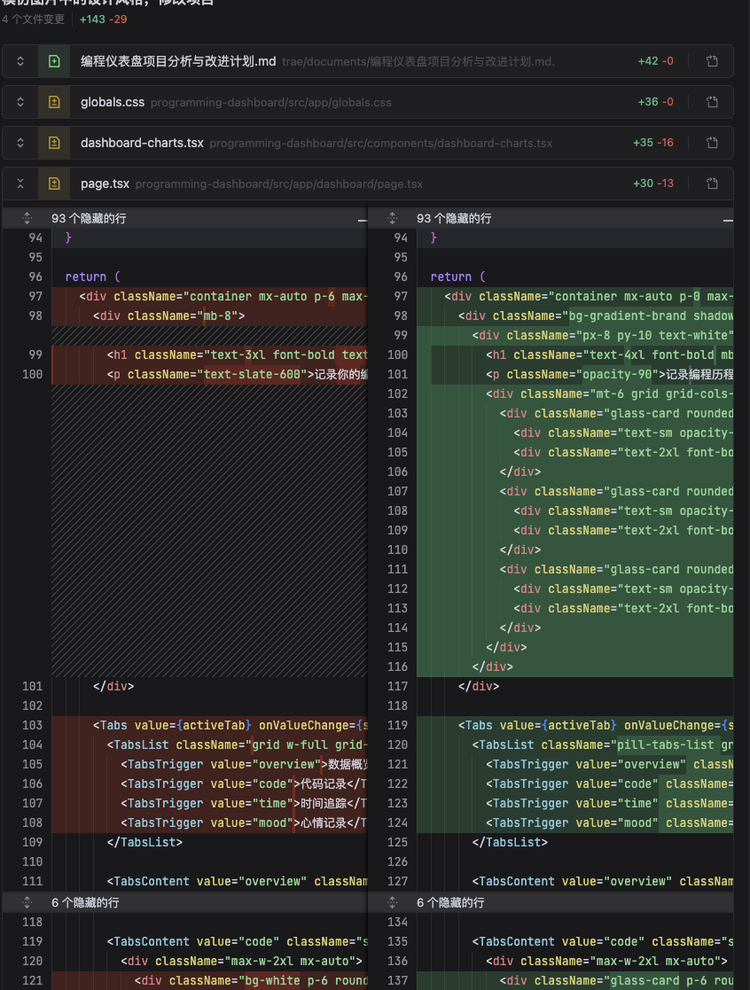Open the 编程仪表盘项目分析与改进计划.md file name
Screen dimensions: 750x990
tap(178, 61)
